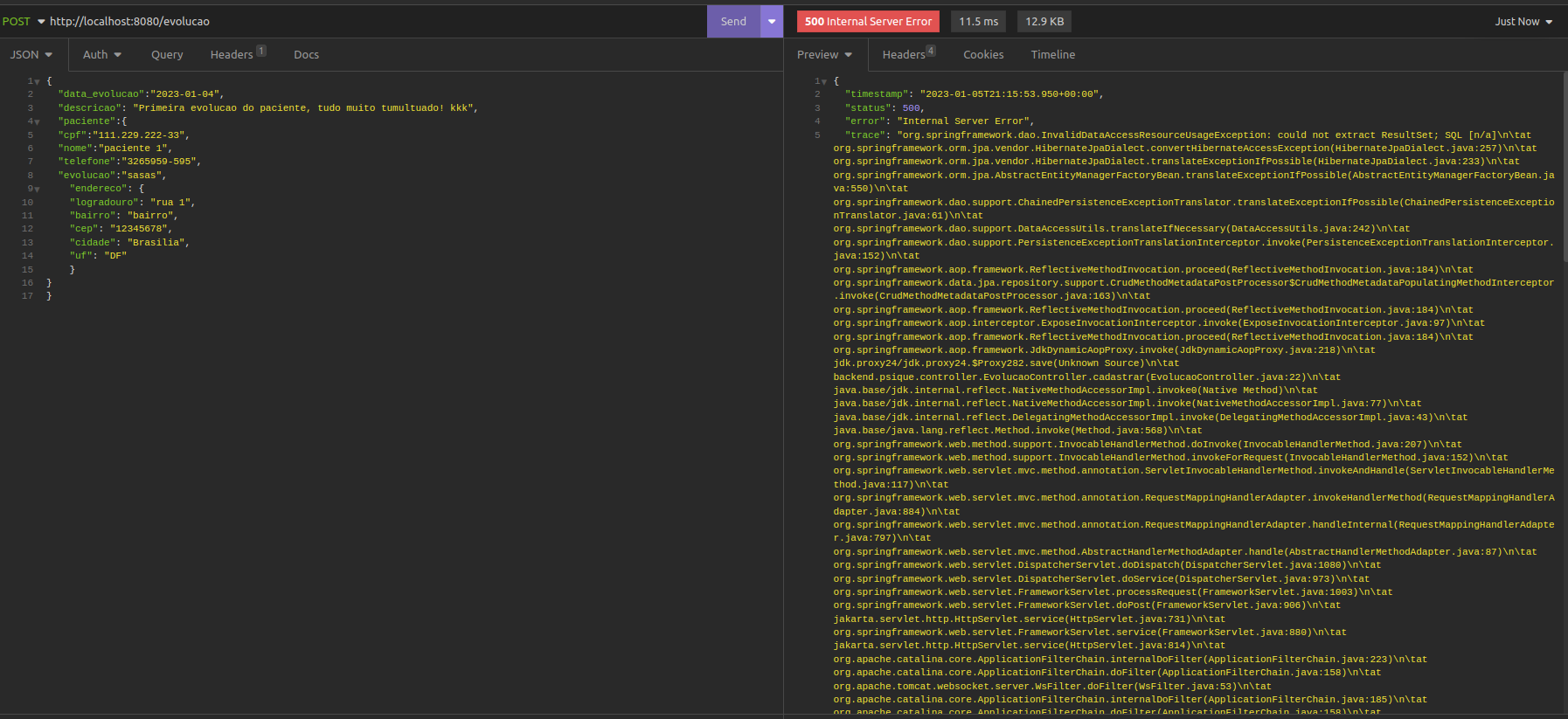
Task: Open the Just Now history dropdown
Action: click(1523, 22)
